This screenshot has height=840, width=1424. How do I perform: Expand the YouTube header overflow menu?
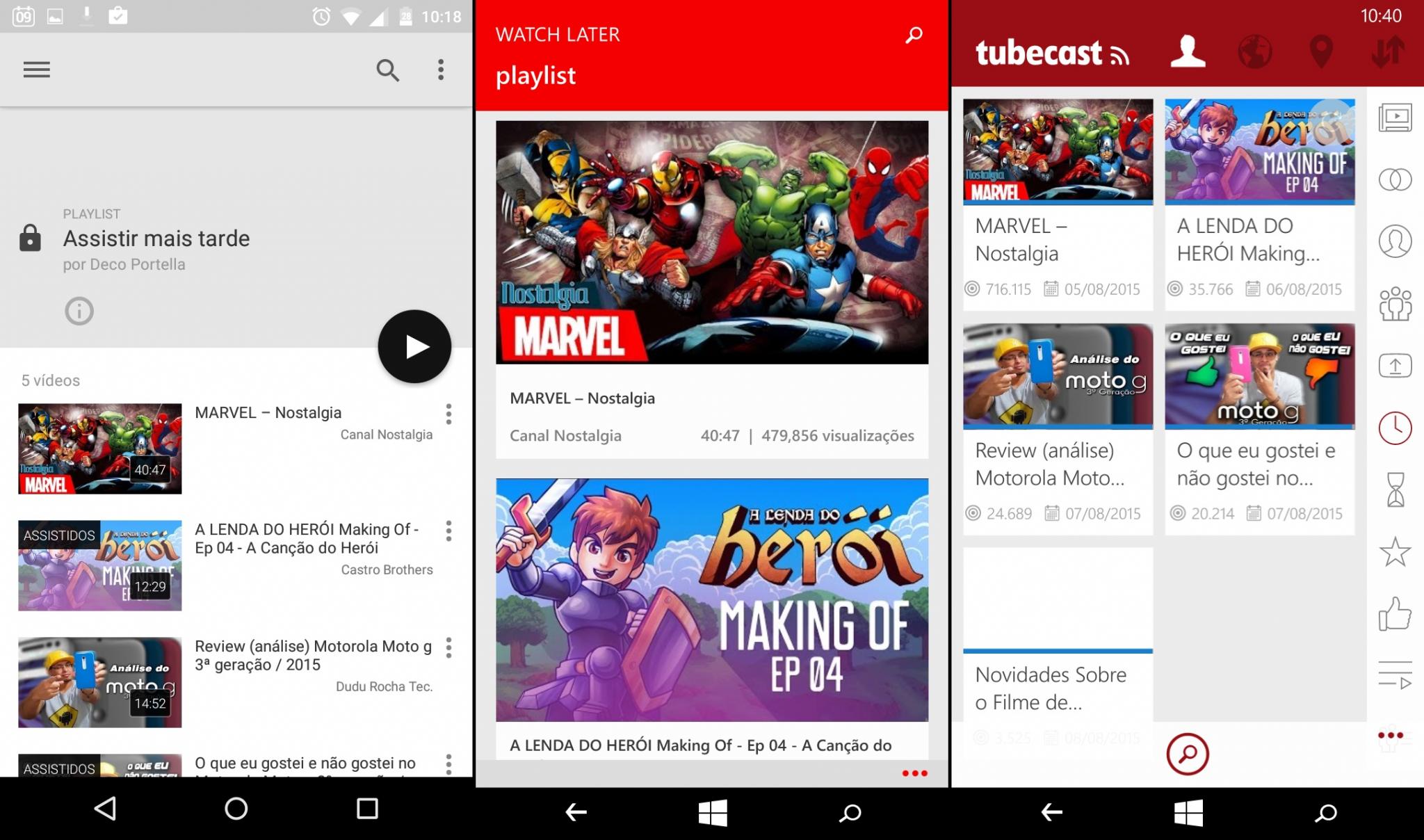[441, 70]
